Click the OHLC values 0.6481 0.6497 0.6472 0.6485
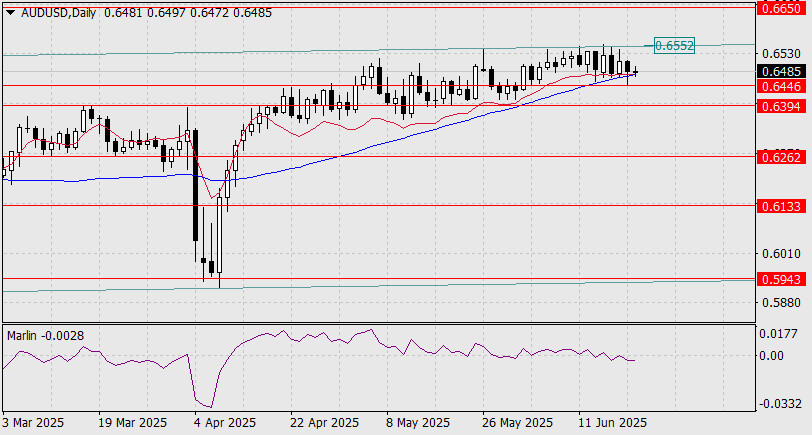812x435 pixels. point(188,13)
